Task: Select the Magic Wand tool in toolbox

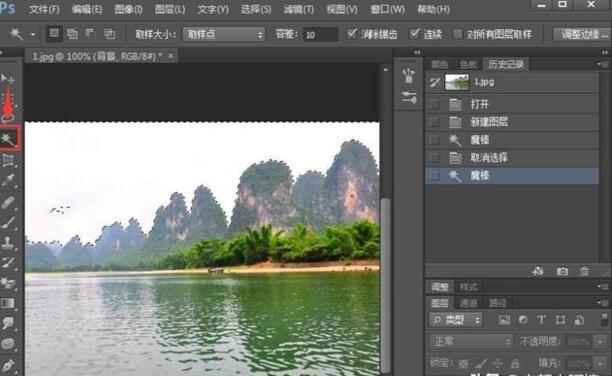Action: (x=9, y=139)
